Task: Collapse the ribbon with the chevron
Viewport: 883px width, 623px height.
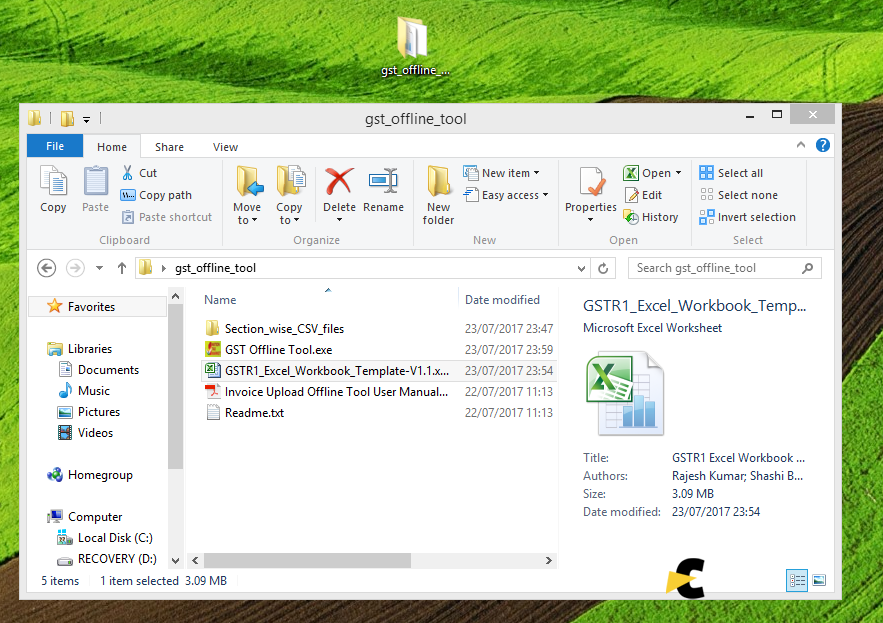Action: [801, 145]
